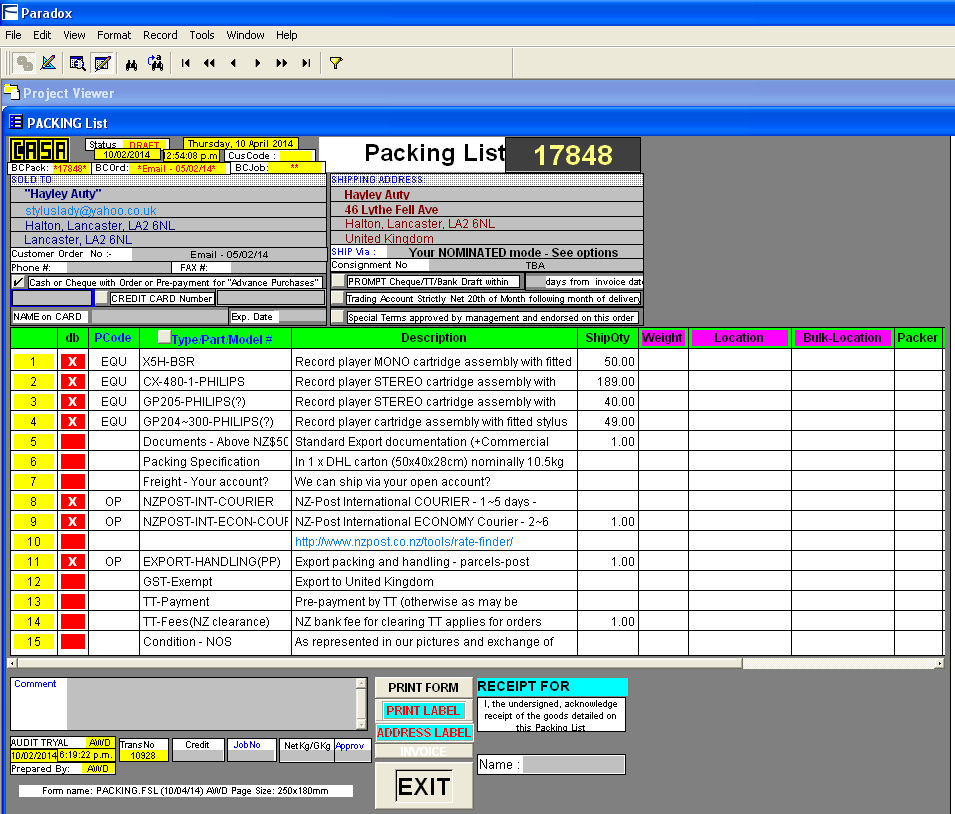The image size is (955, 814).
Task: Open the Edit menu
Action: tap(42, 35)
